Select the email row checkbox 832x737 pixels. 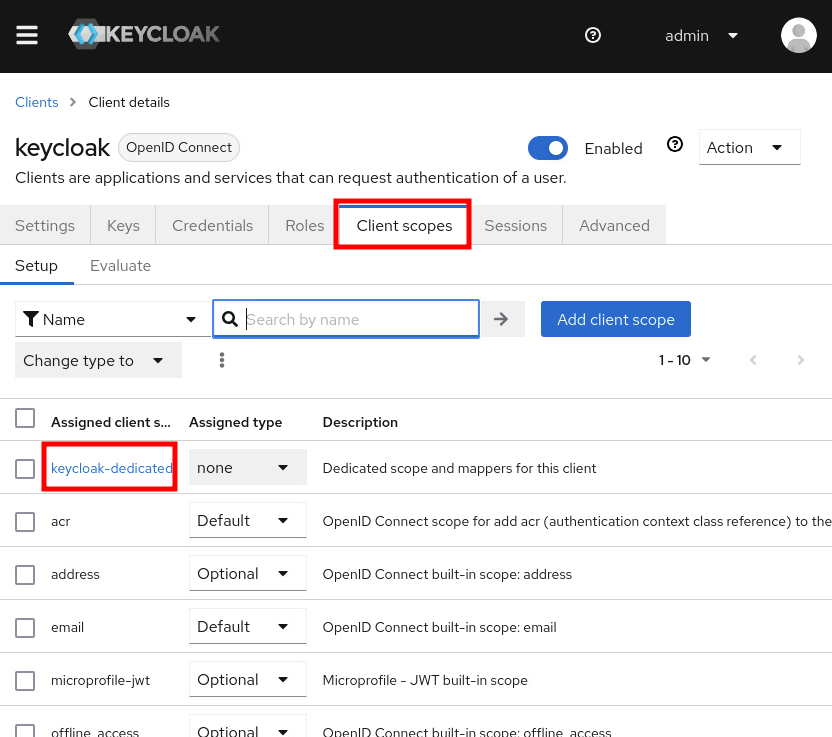[x=25, y=628]
